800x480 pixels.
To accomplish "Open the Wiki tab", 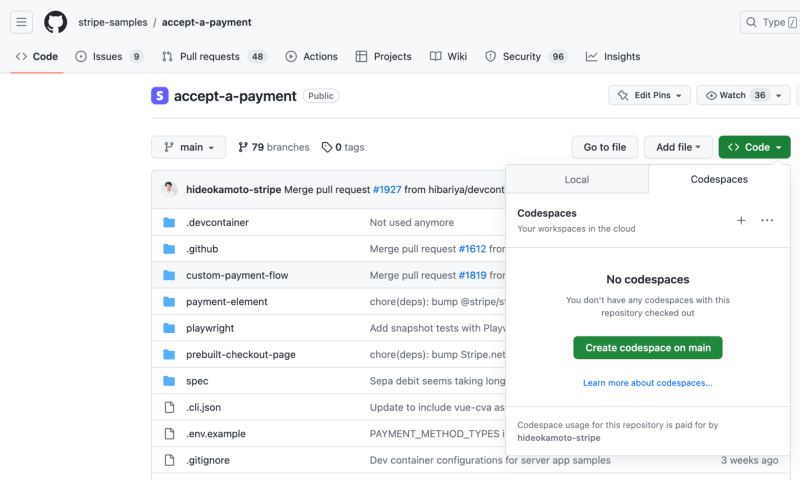I will 448,57.
